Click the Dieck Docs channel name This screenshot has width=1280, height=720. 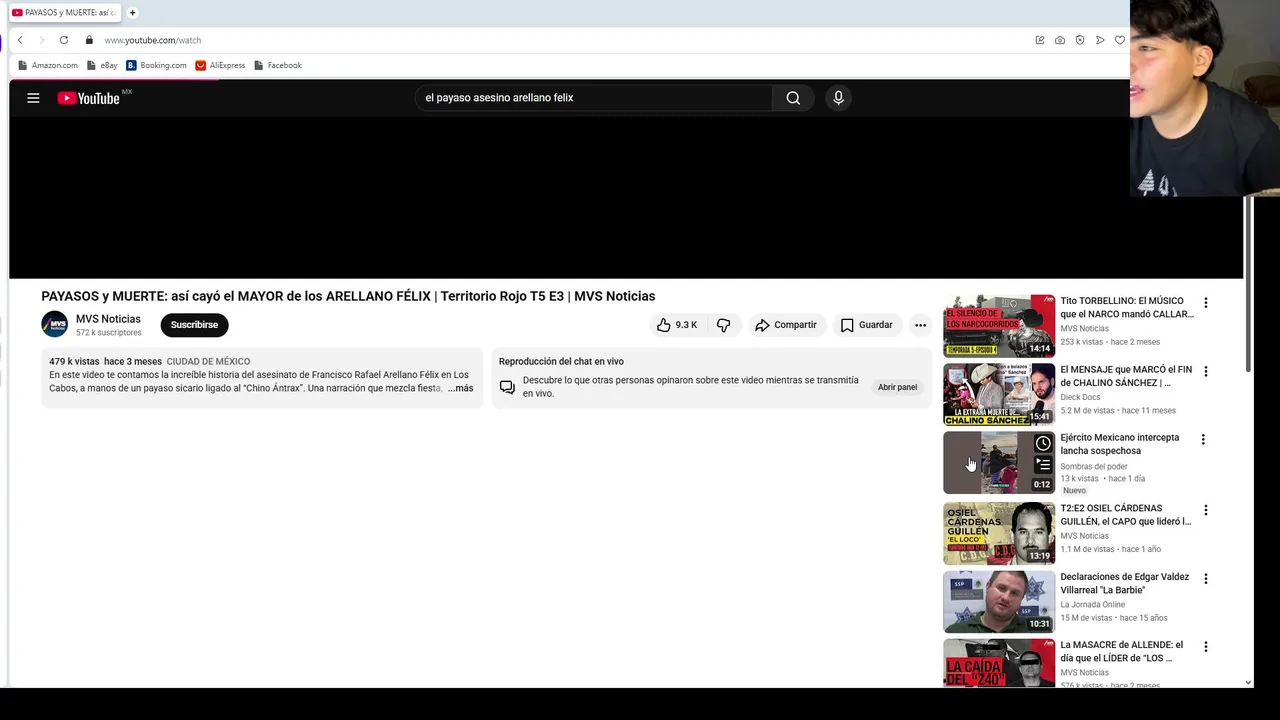tap(1080, 397)
